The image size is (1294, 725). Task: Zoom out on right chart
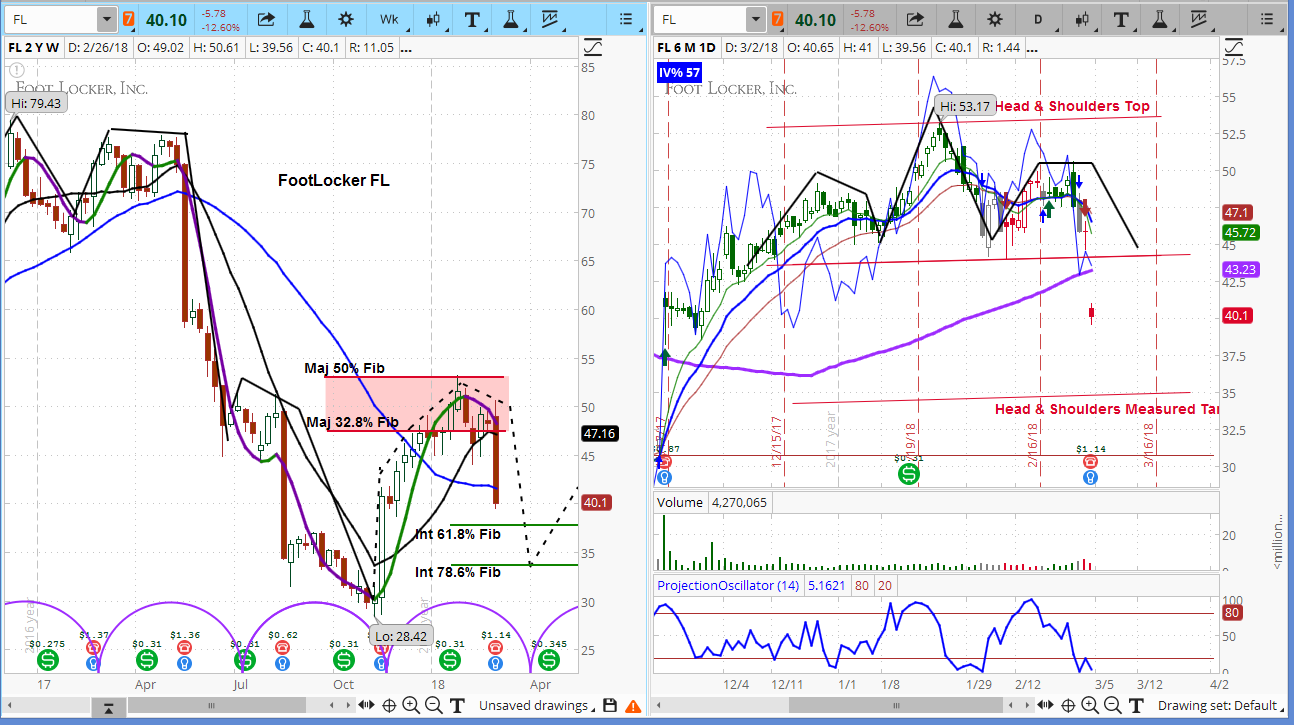(x=1112, y=706)
